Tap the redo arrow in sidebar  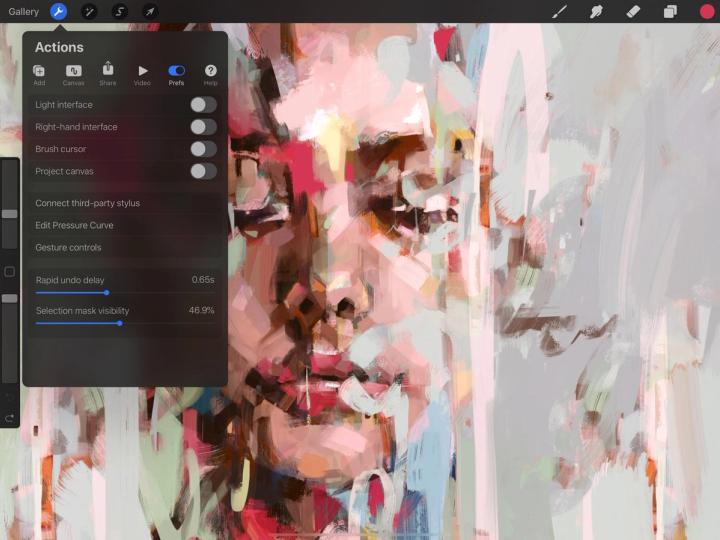[9, 418]
